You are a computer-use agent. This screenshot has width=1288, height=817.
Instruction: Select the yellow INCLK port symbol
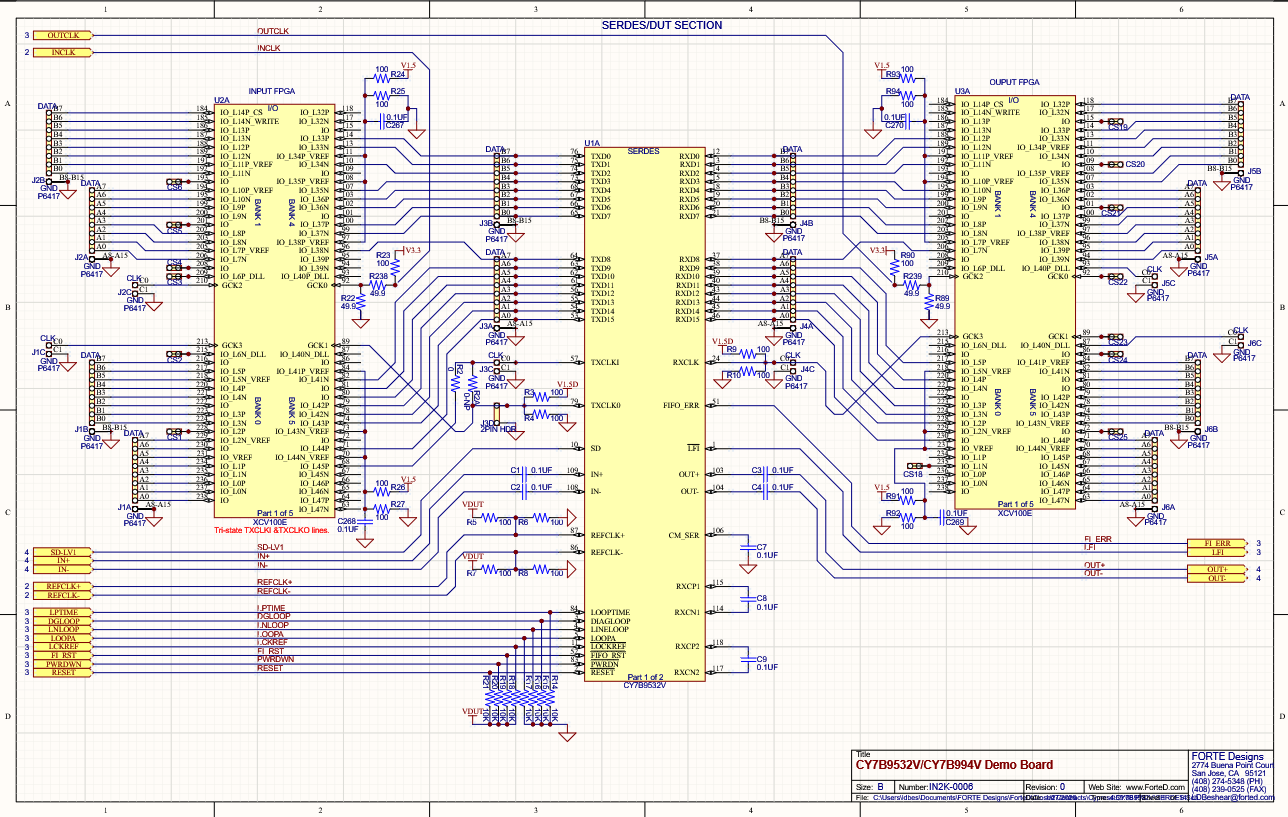[x=63, y=52]
